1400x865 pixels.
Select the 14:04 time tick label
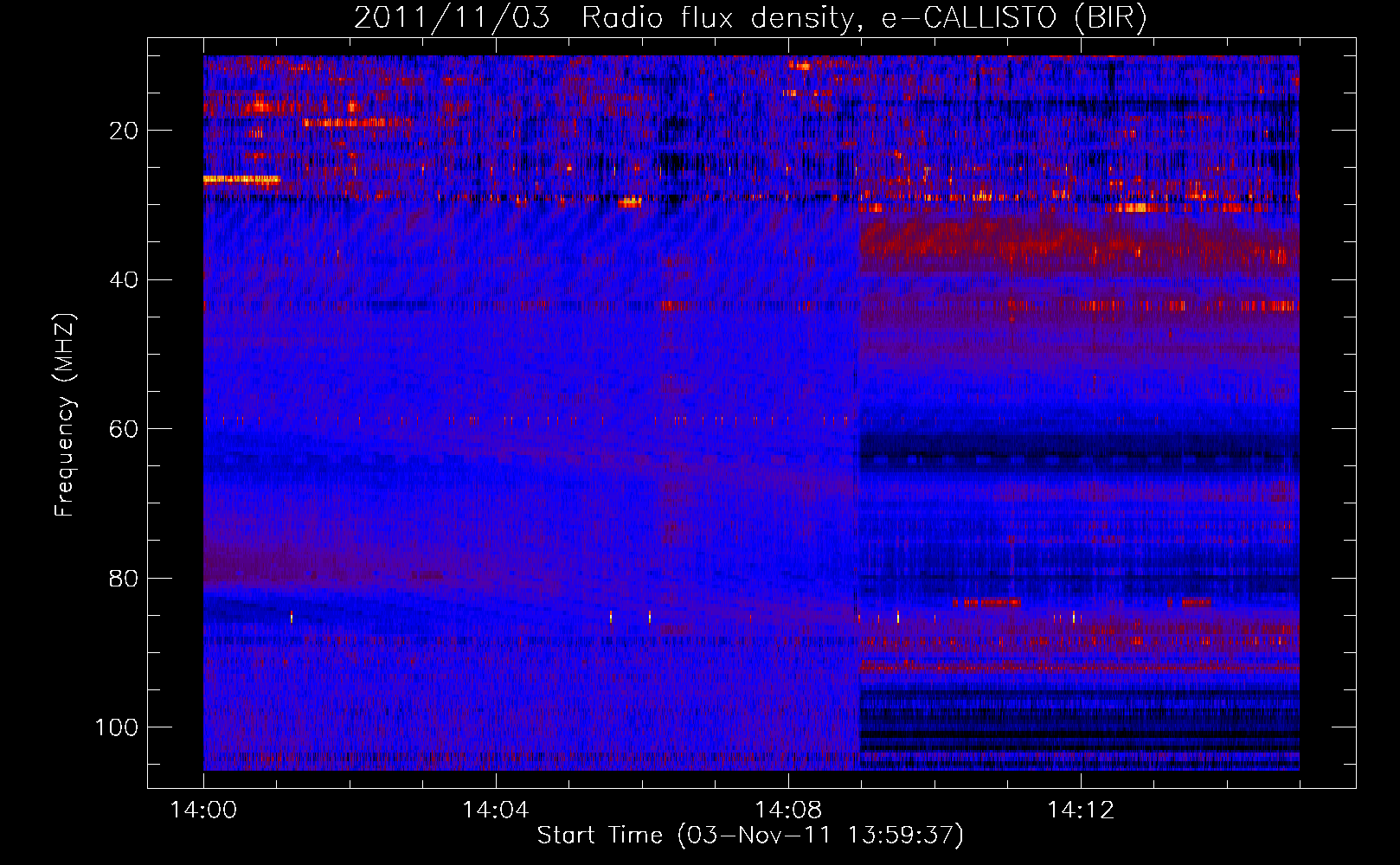(x=495, y=811)
